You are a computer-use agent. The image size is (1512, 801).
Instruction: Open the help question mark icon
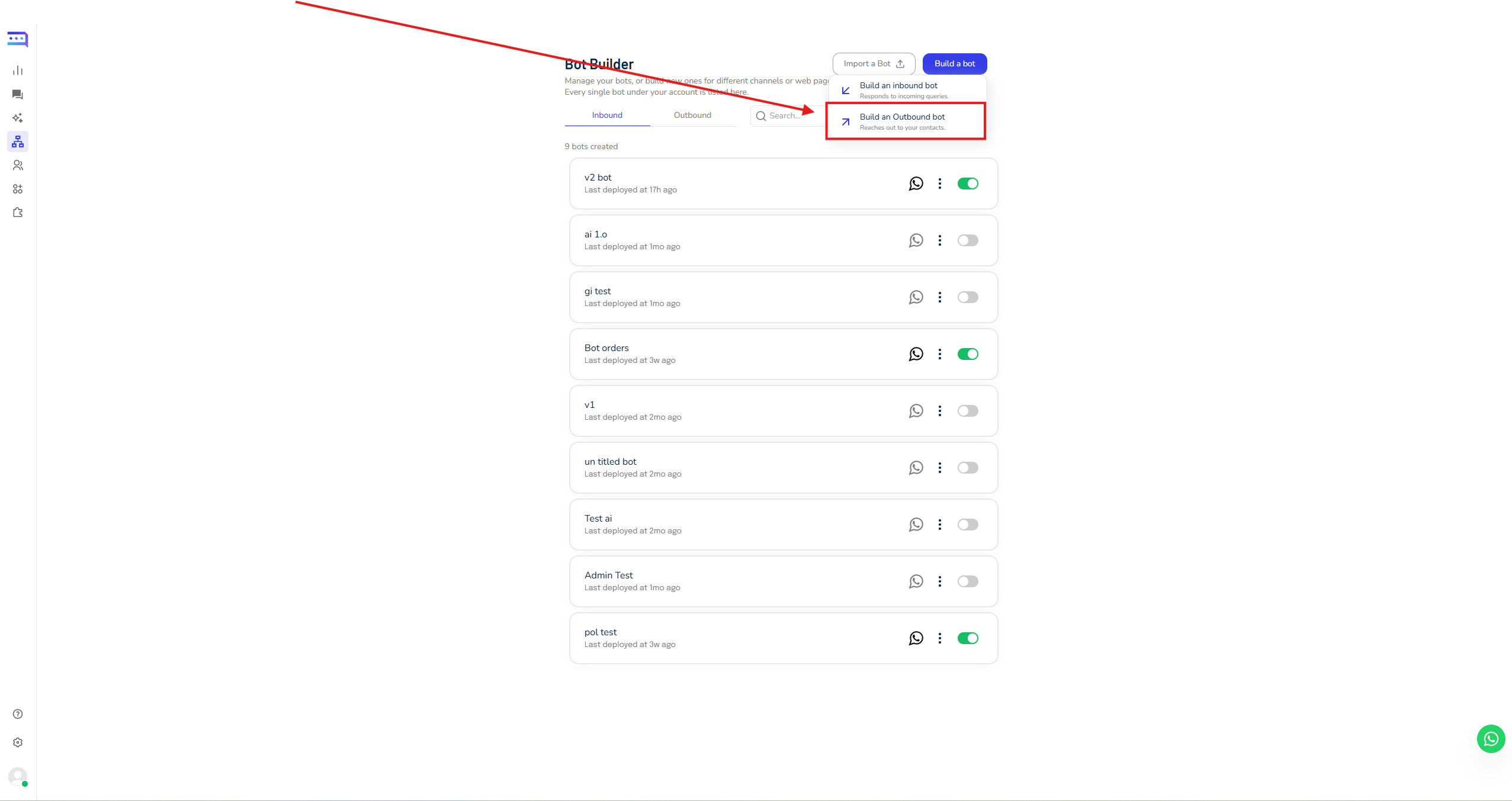[18, 714]
